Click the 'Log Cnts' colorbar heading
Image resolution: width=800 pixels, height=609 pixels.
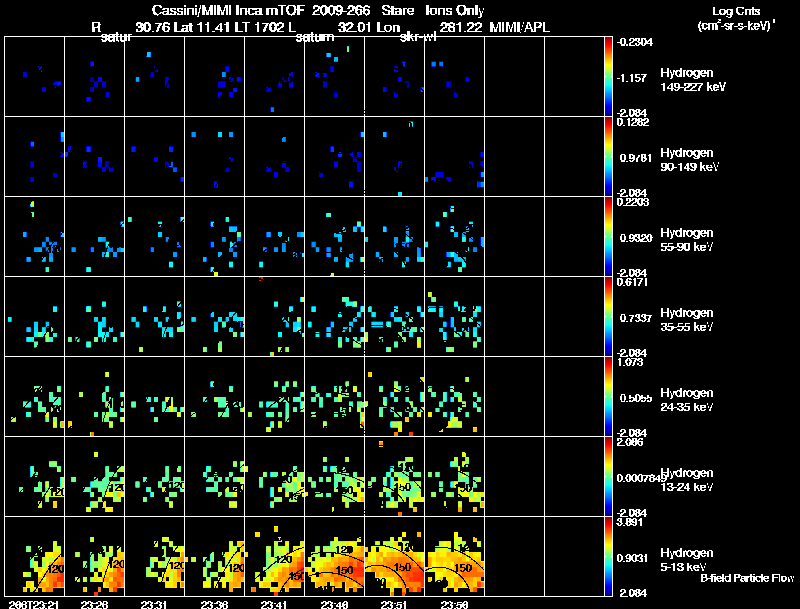click(736, 11)
